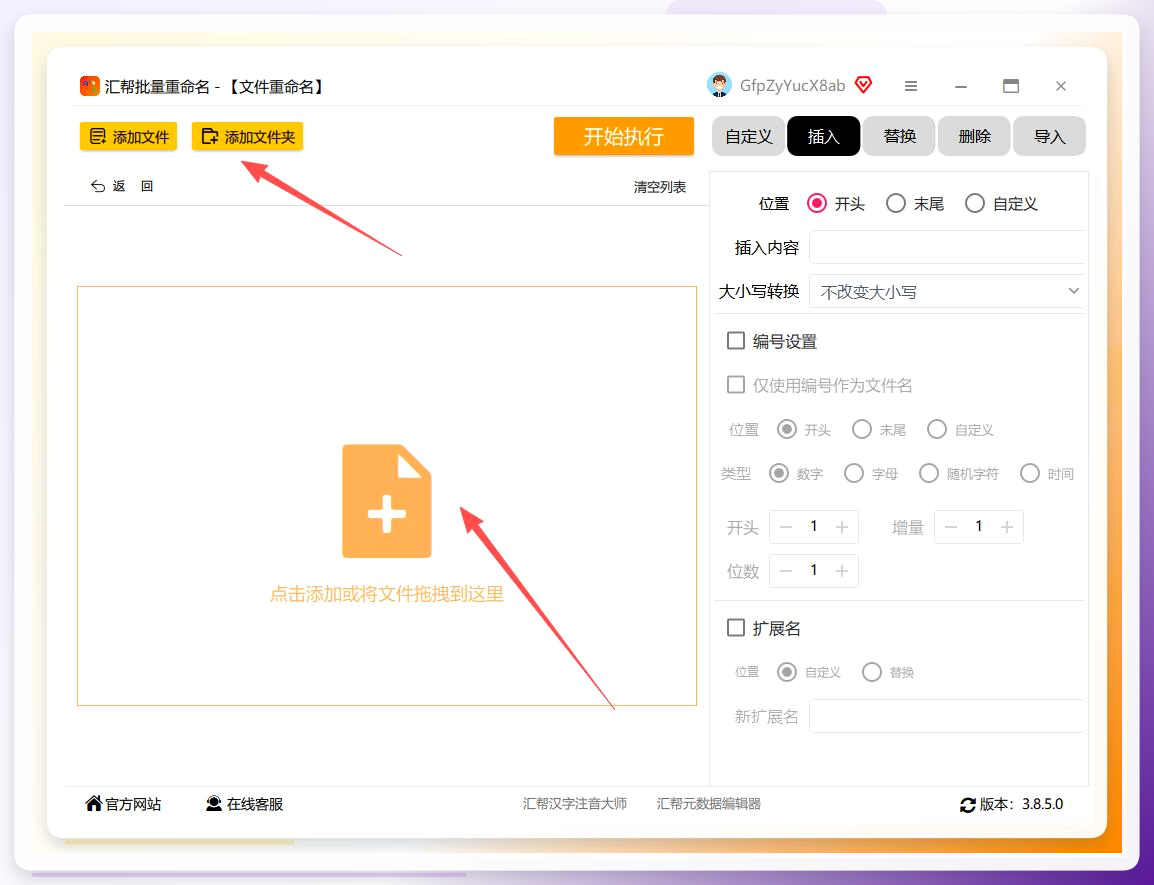Click the app logo in title bar
This screenshot has width=1154, height=885.
90,86
